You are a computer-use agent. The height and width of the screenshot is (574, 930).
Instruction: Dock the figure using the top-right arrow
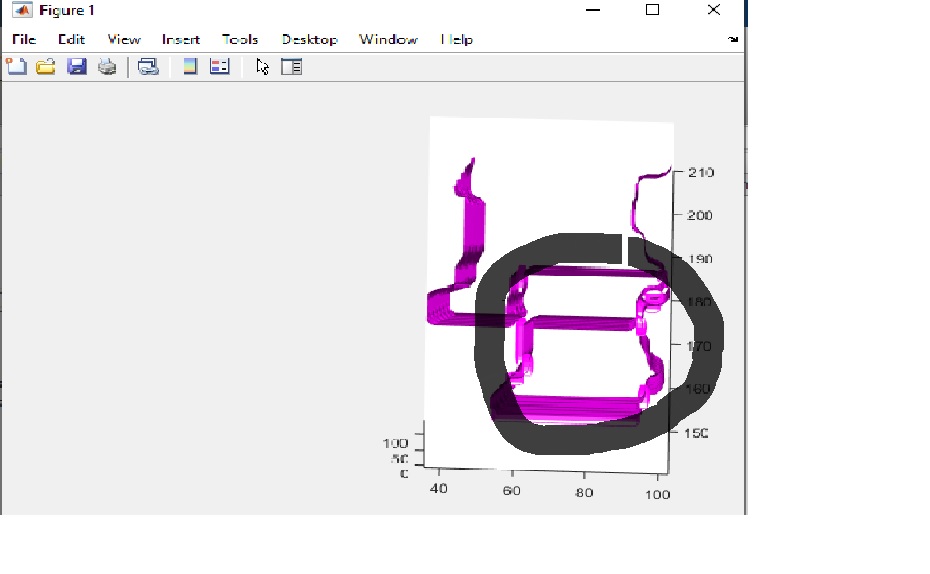point(733,40)
